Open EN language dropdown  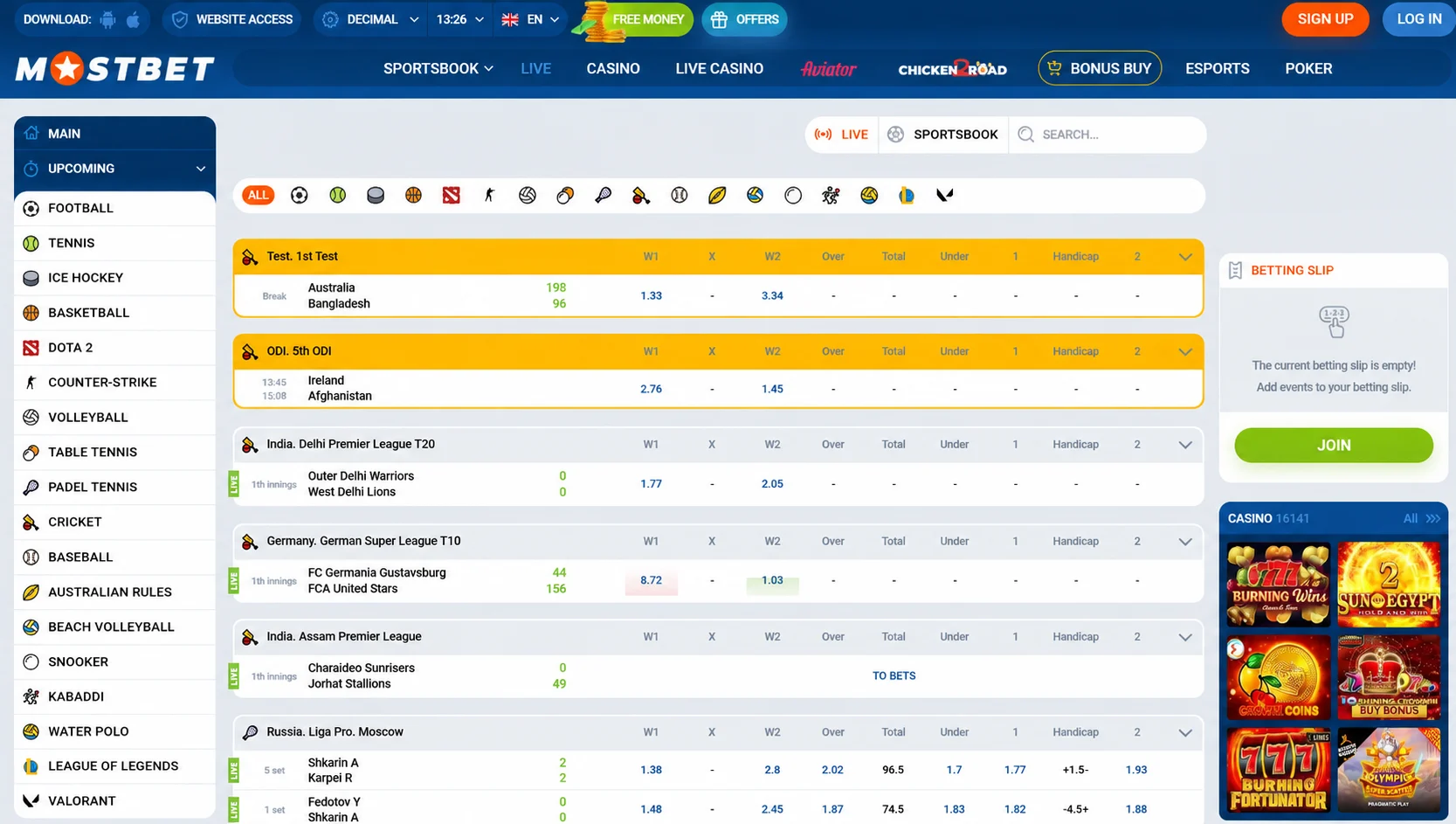pyautogui.click(x=530, y=19)
